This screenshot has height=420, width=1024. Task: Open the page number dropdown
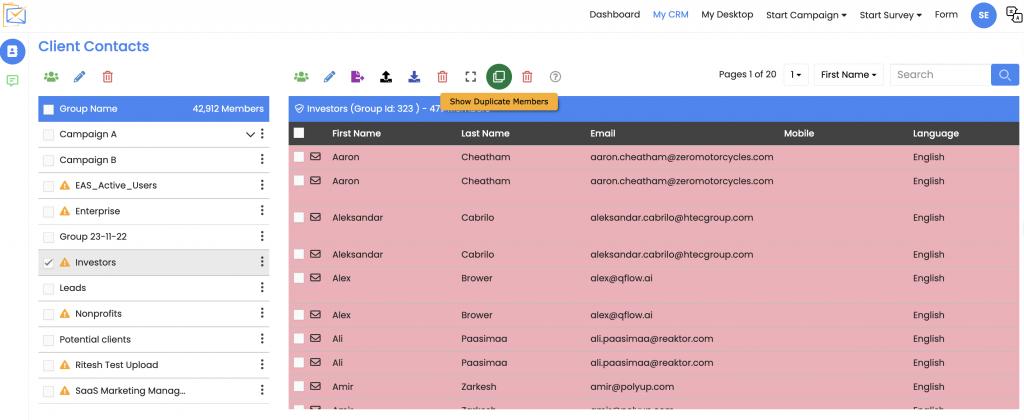(796, 75)
